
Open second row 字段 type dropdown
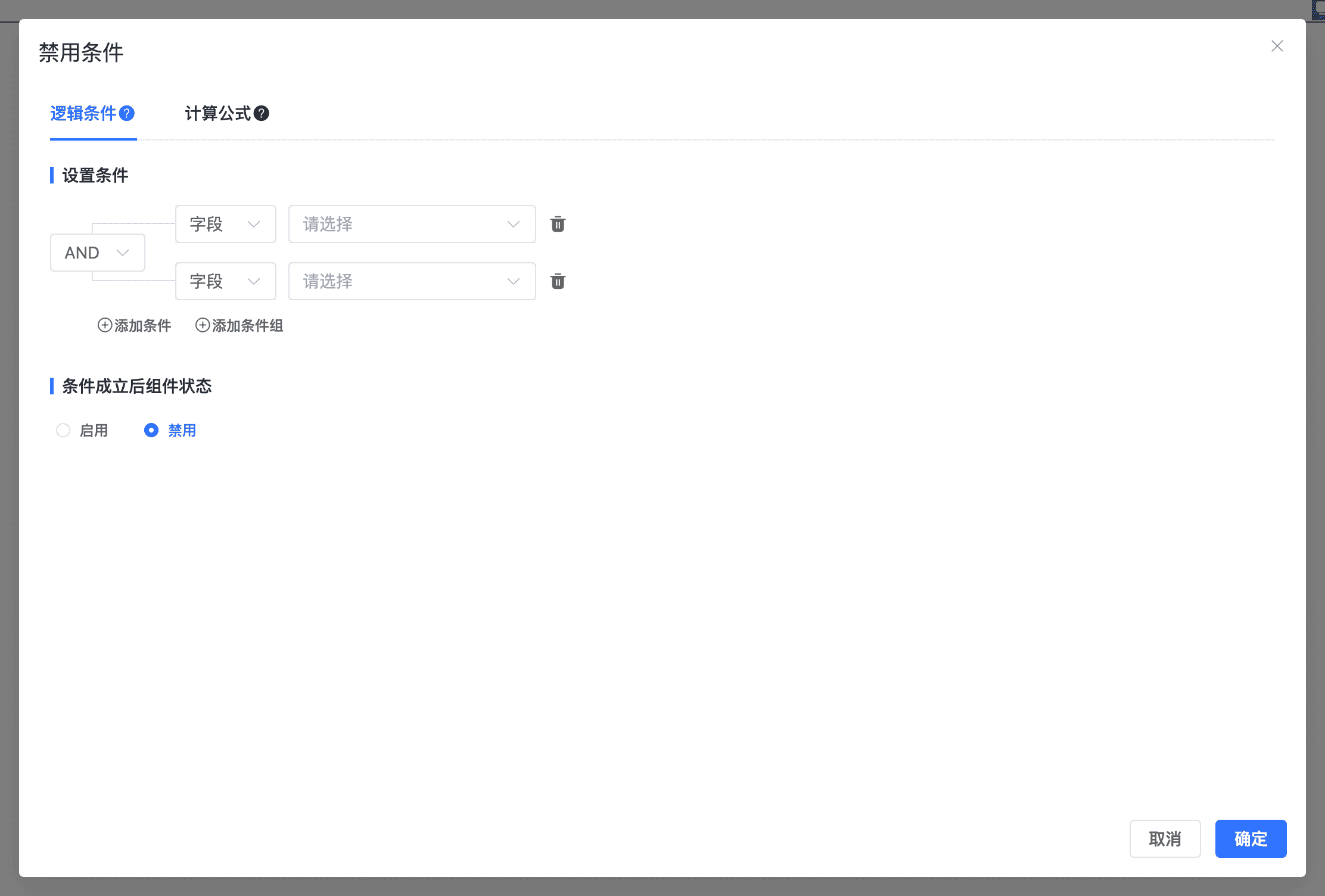(225, 281)
